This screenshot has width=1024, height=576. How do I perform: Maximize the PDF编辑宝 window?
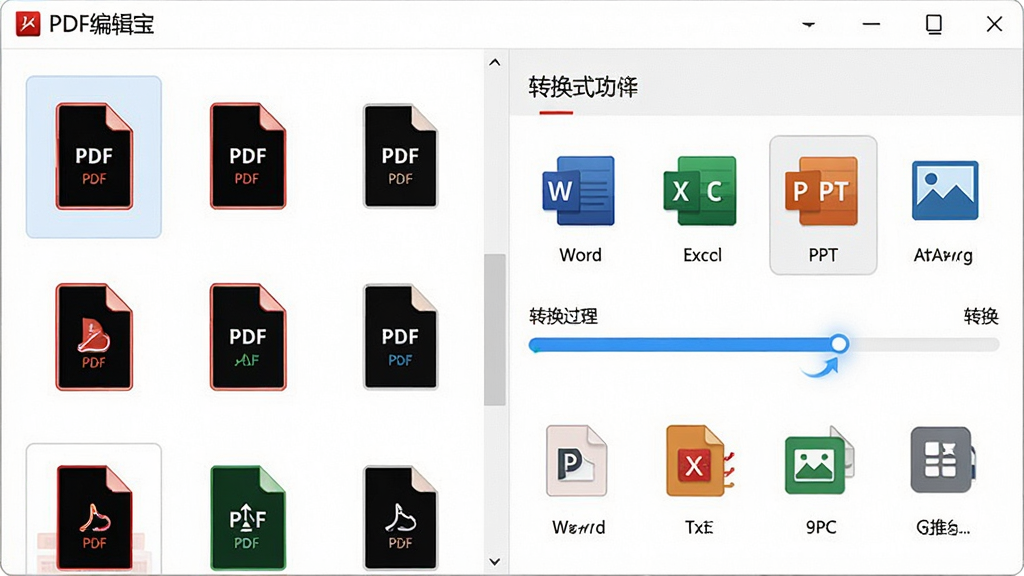[x=934, y=24]
